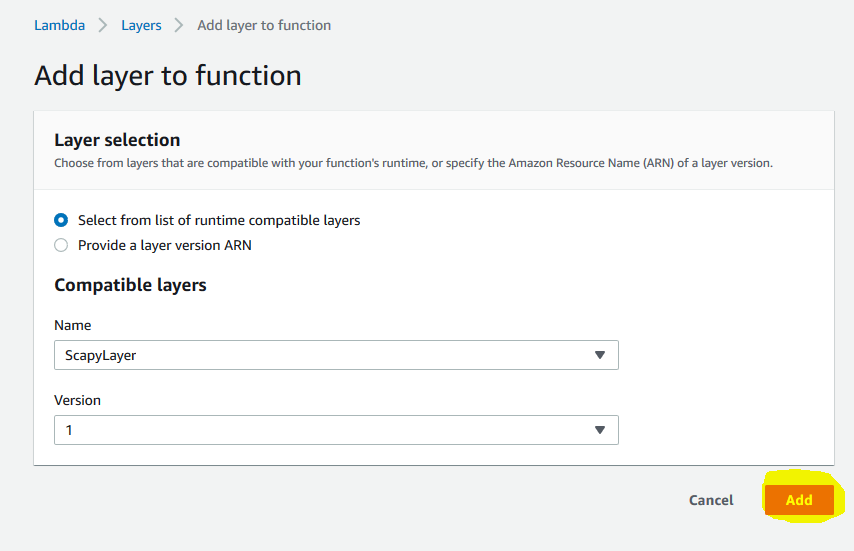Click the chevron after the Layers breadcrumb

click(x=179, y=25)
